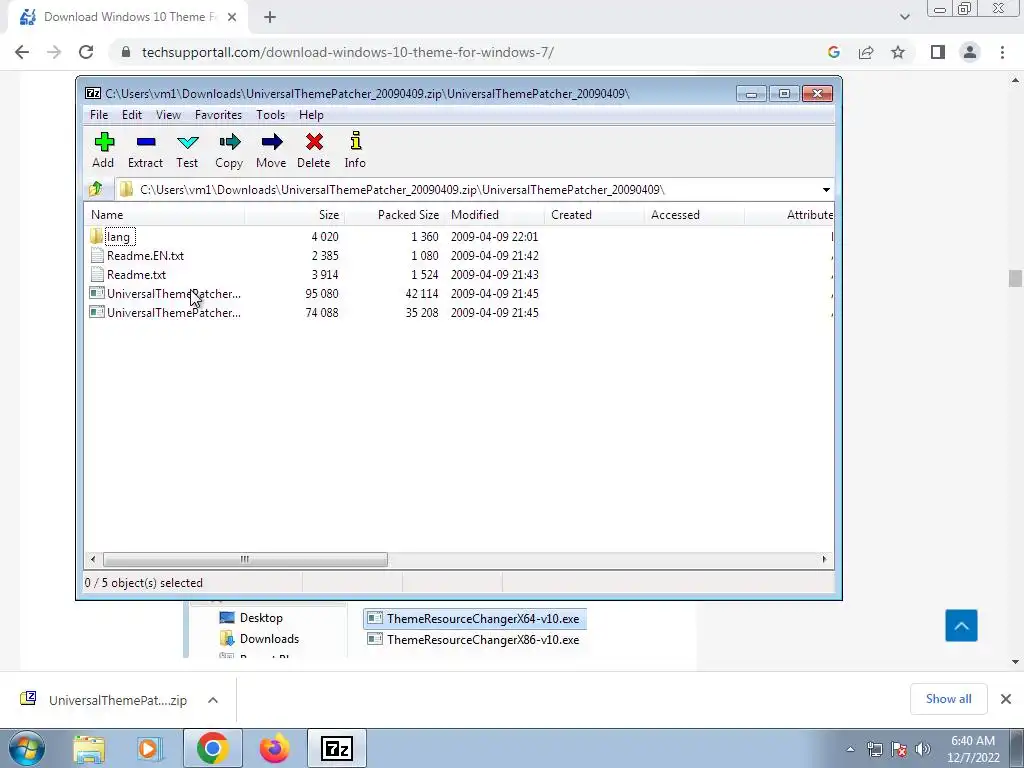Bookmark this page with the star
The width and height of the screenshot is (1024, 768).
tap(898, 52)
